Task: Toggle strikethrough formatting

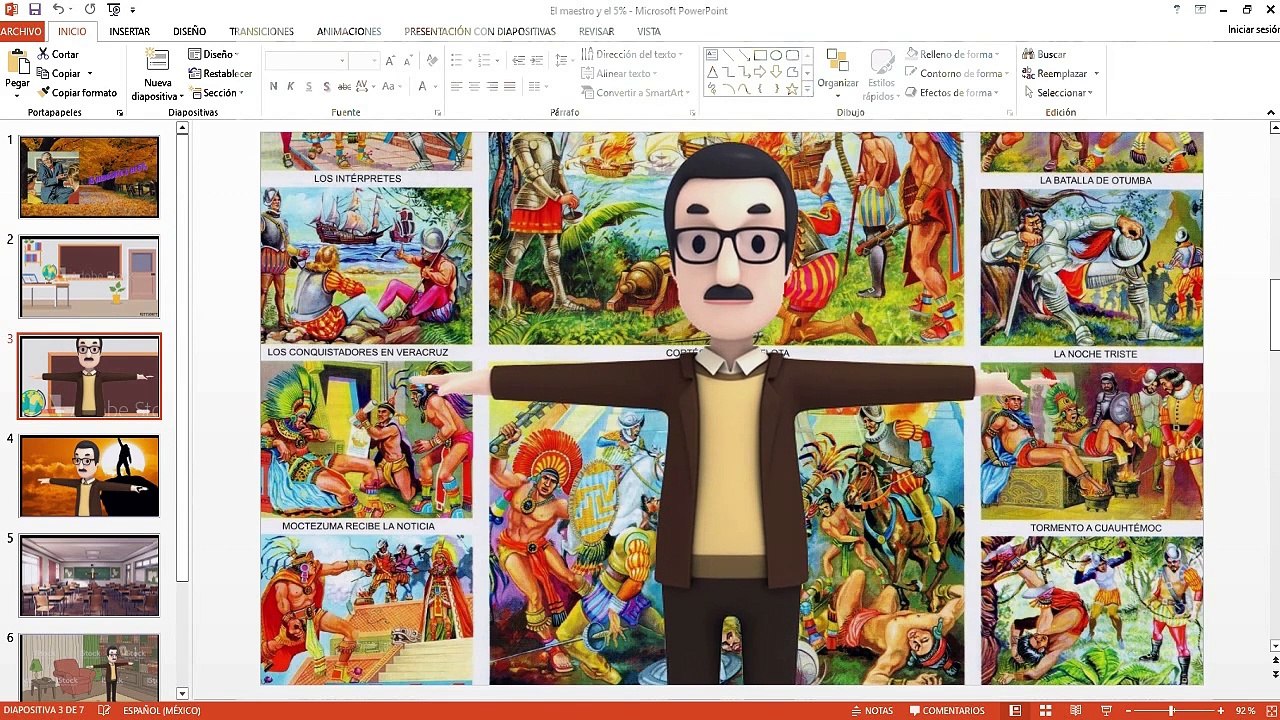Action: 343,86
